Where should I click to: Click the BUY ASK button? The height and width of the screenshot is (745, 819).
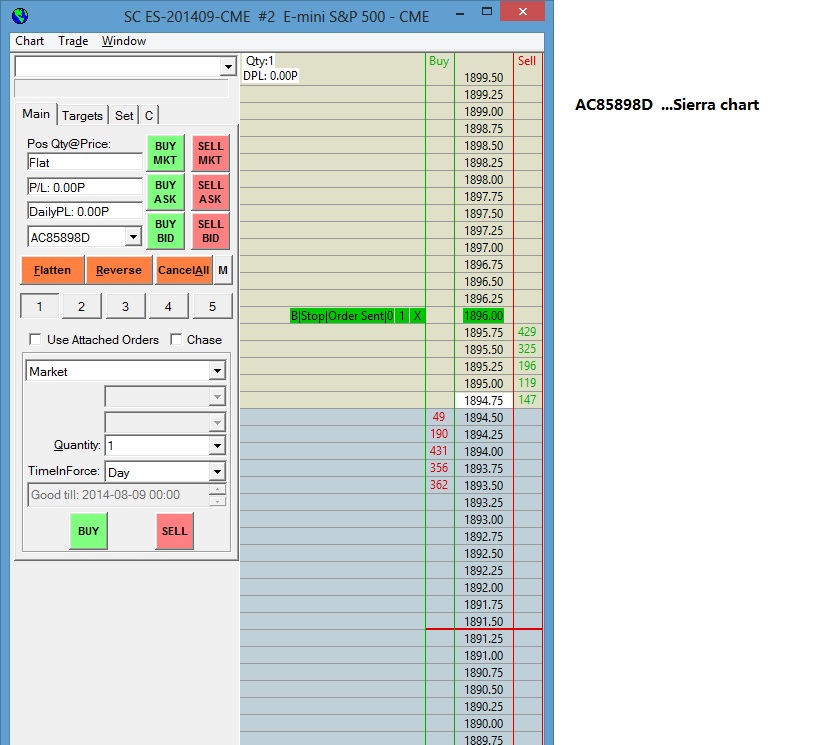(x=165, y=192)
